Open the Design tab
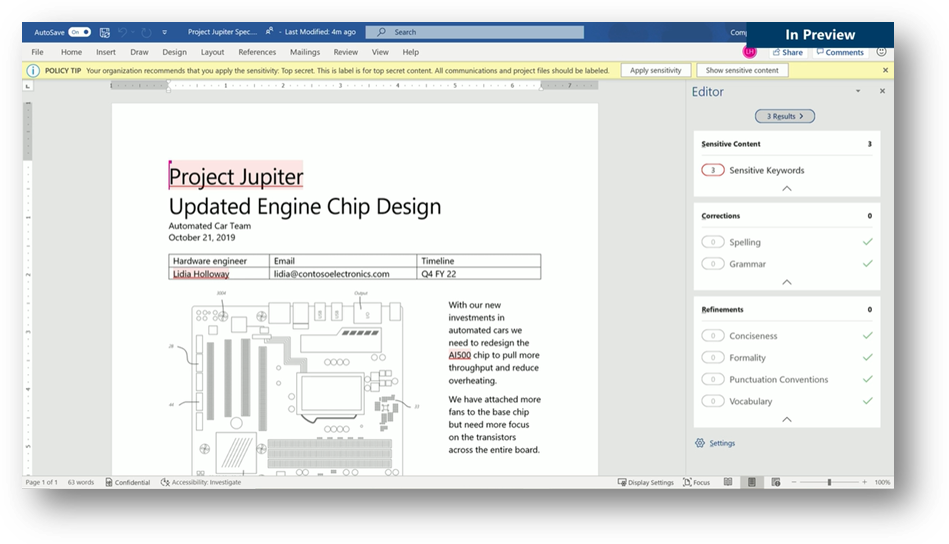 174,52
